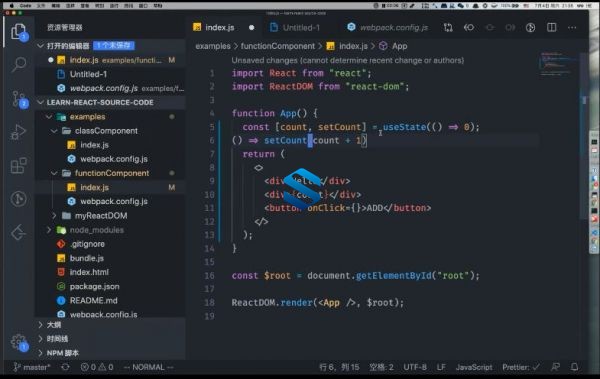Click the compare changes icon in editor toolbar
This screenshot has width=600, height=379.
448,28
